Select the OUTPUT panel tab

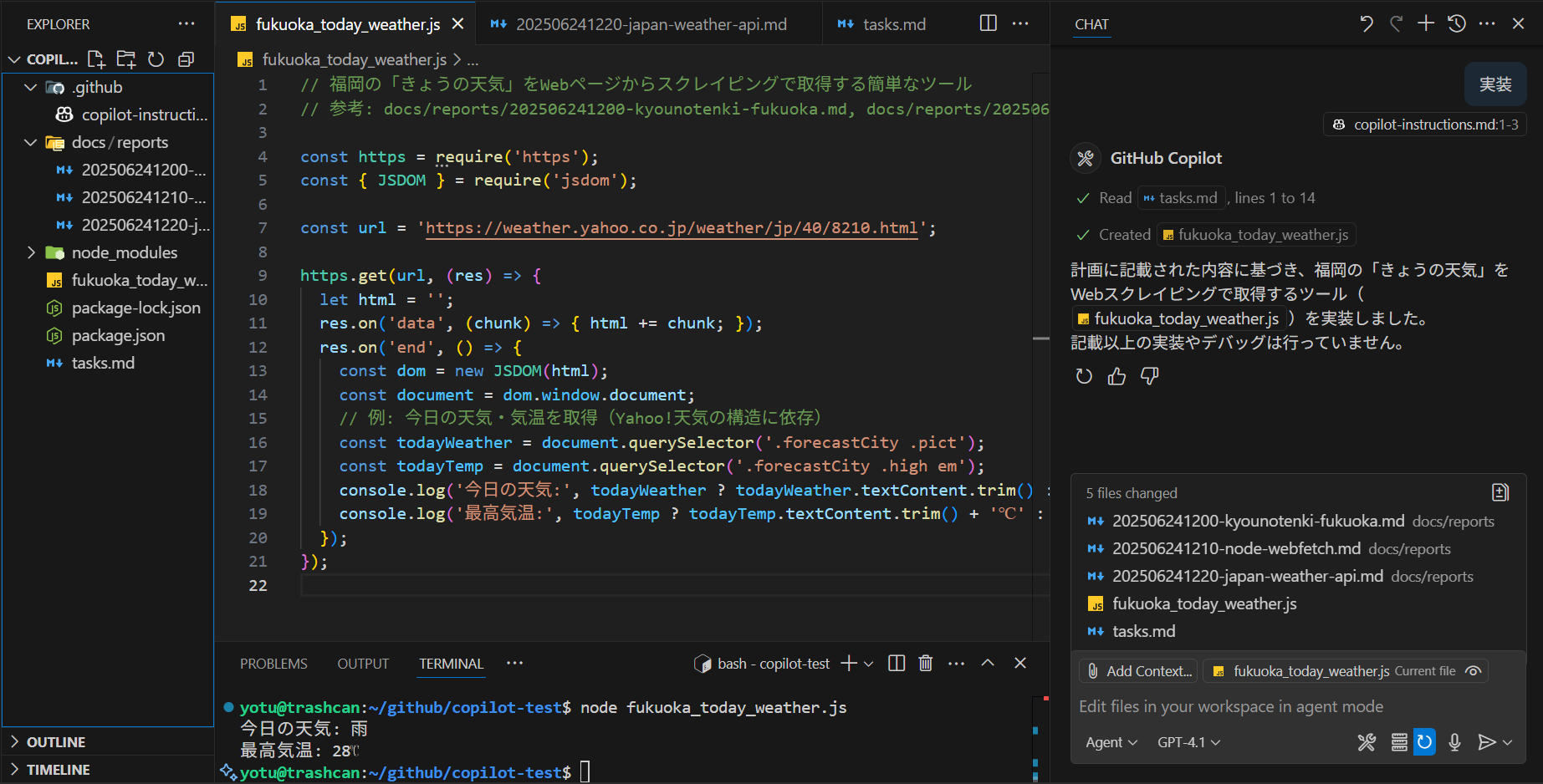tap(362, 663)
